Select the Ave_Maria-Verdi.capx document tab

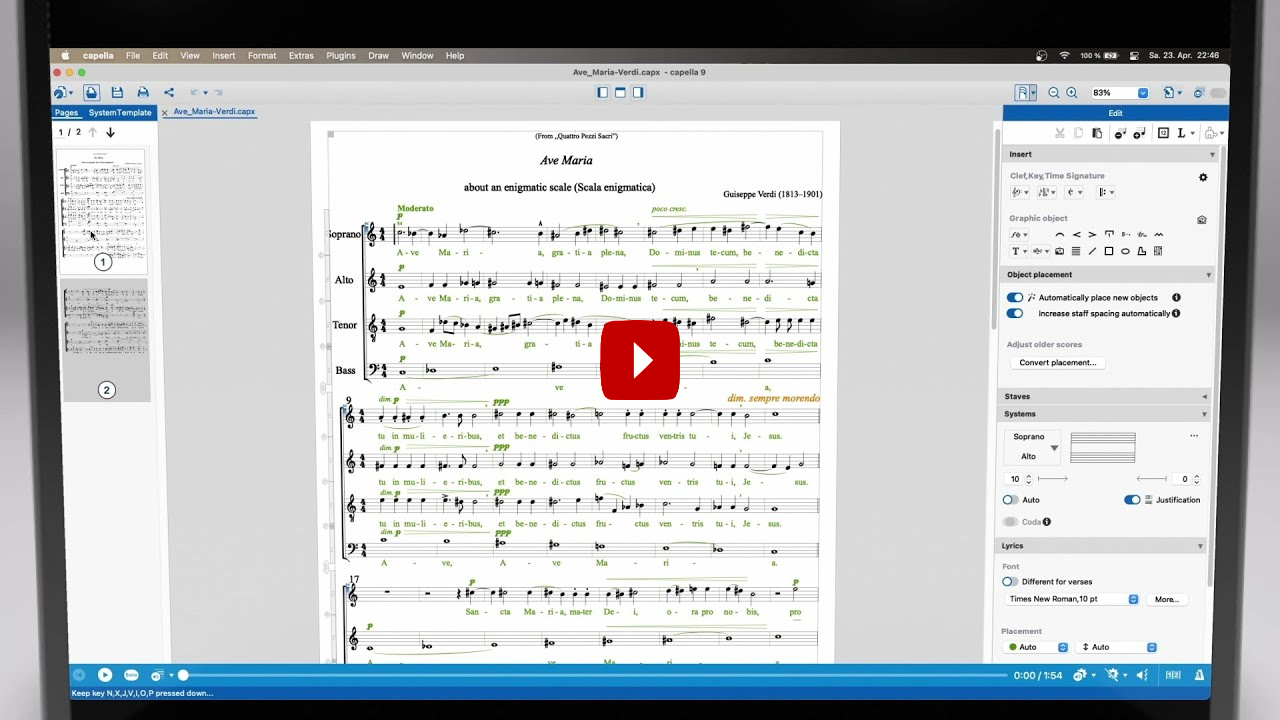[214, 112]
